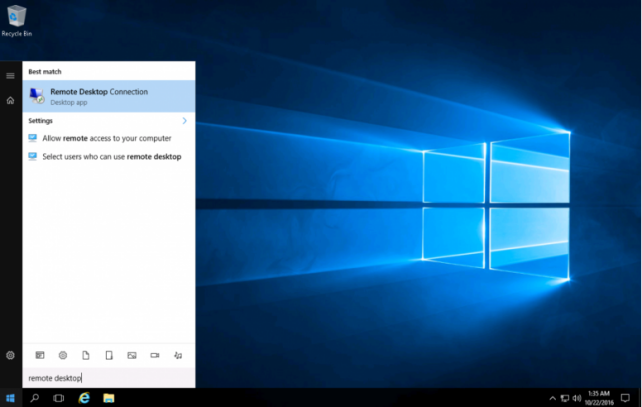Image resolution: width=642 pixels, height=407 pixels.
Task: Open the volume speaker tray icon
Action: pos(577,398)
